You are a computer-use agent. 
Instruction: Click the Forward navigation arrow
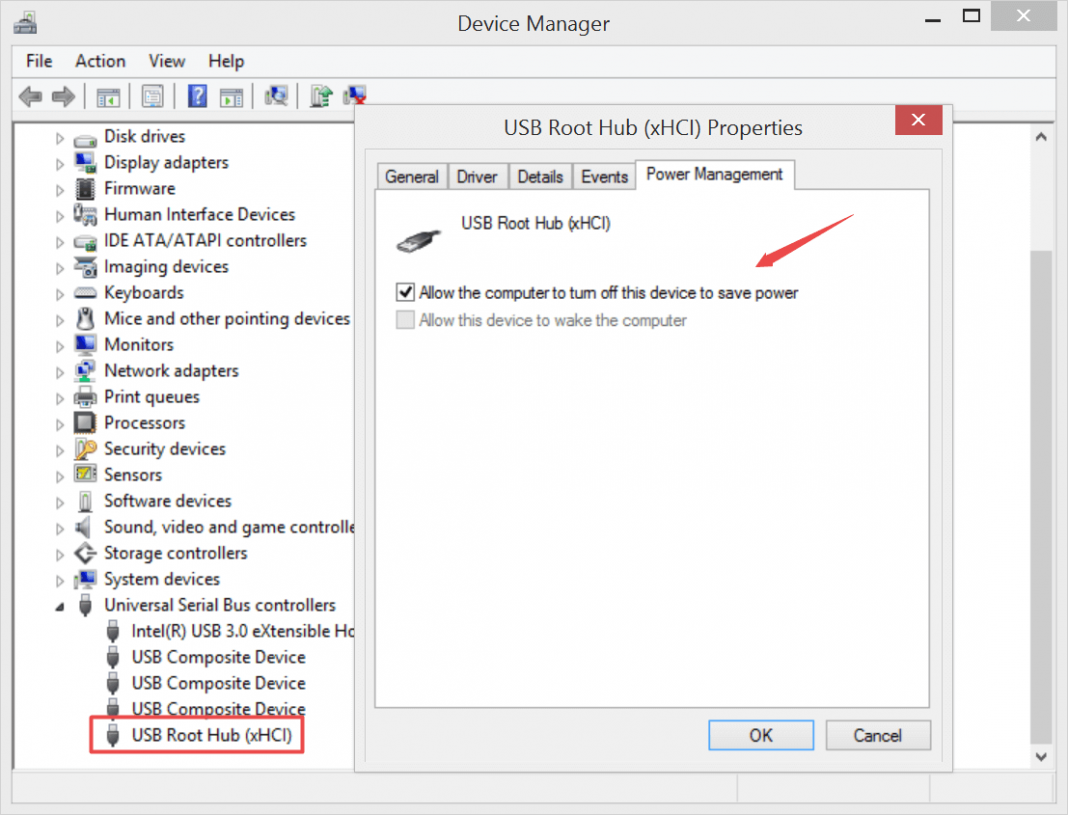coord(62,95)
